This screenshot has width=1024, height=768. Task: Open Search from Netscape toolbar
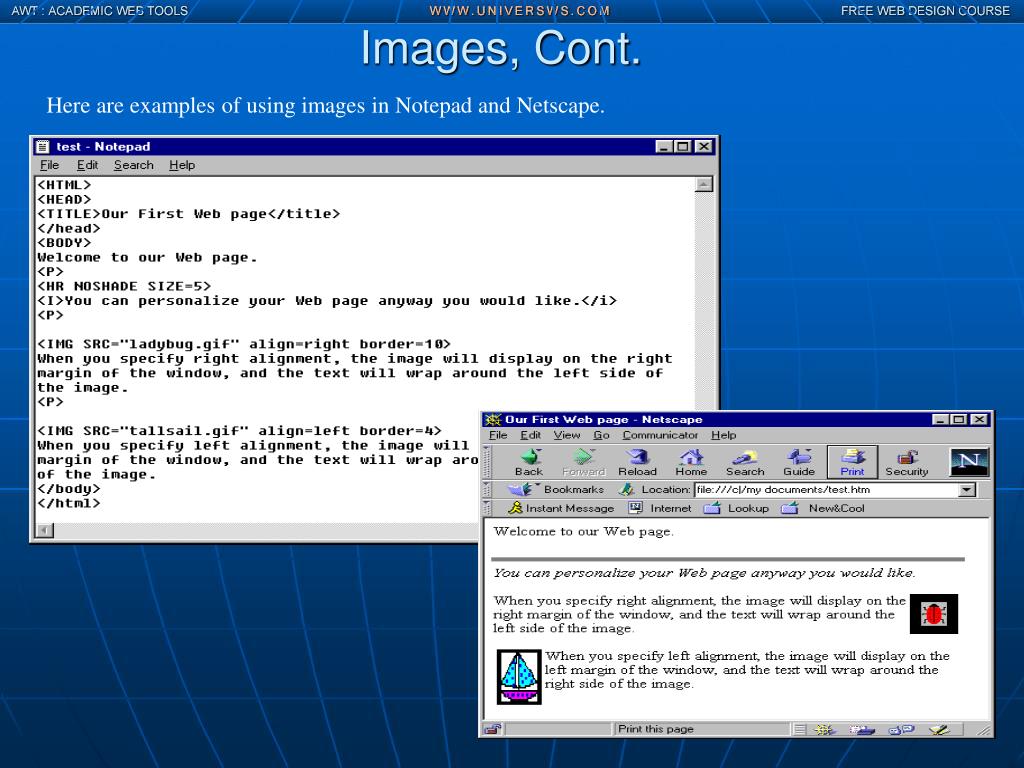(x=744, y=462)
